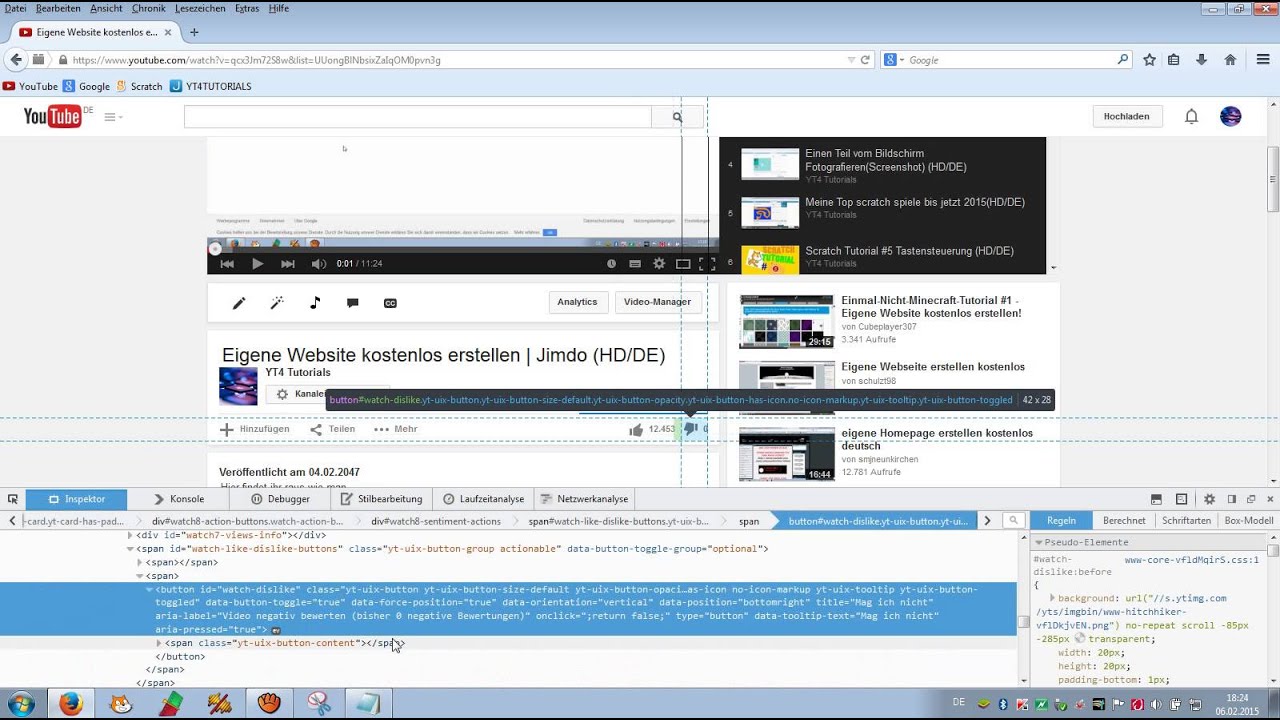Open the YouTube guide menu icon

pos(113,117)
